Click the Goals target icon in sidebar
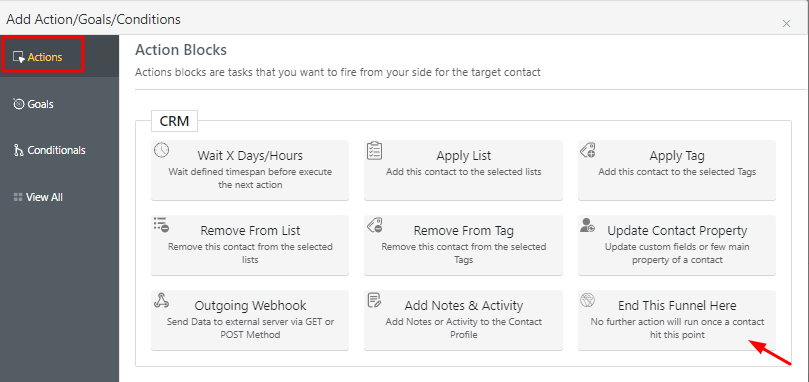The width and height of the screenshot is (809, 382). click(x=19, y=104)
